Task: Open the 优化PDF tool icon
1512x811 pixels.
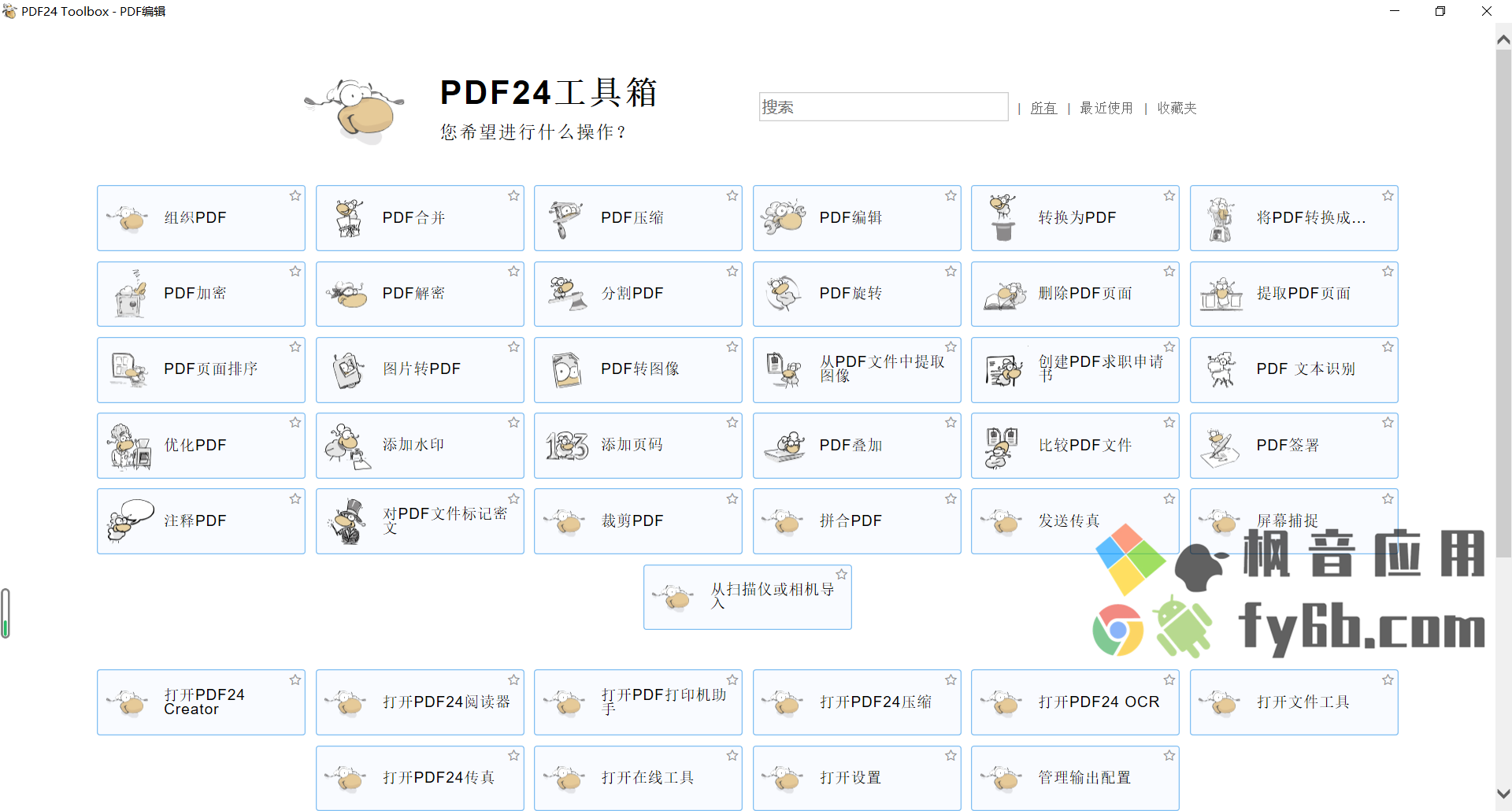Action: (x=131, y=446)
